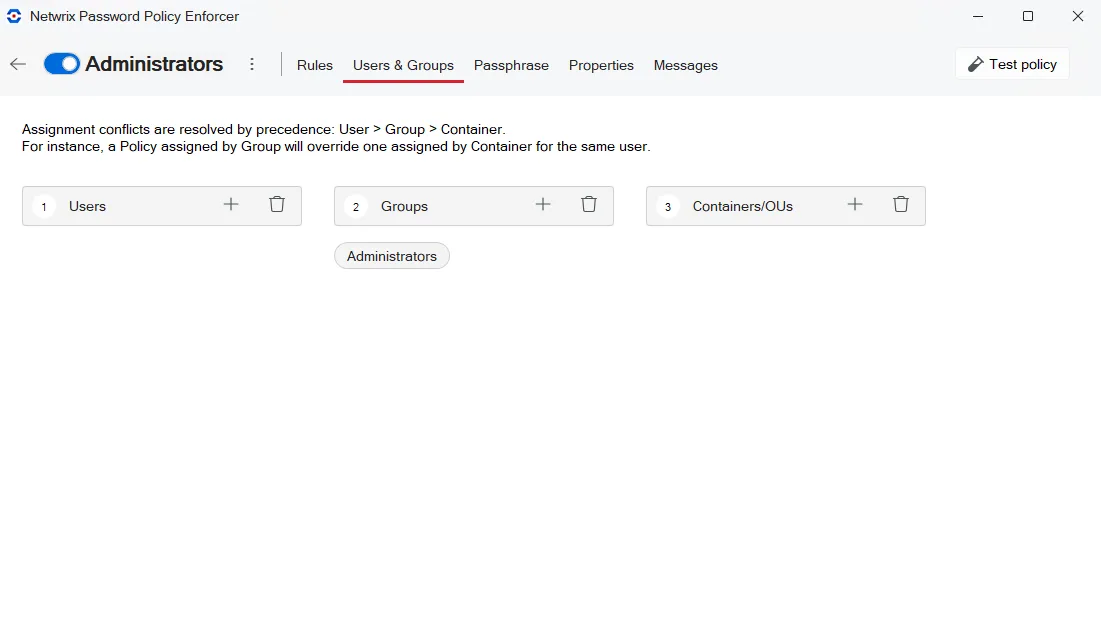Click the Netwrix app logo icon
The height and width of the screenshot is (621, 1101).
(14, 16)
